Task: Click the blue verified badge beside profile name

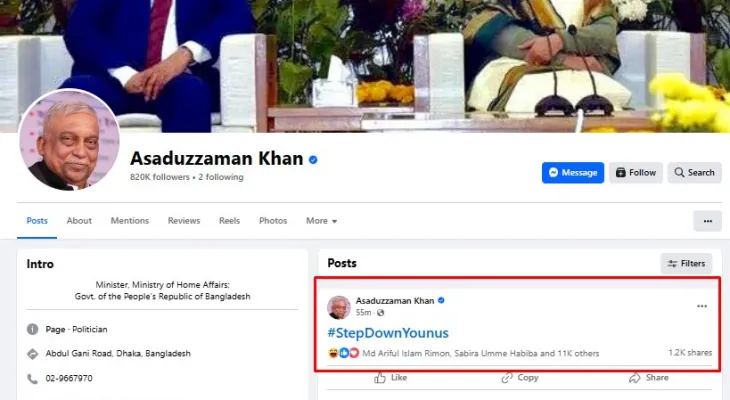Action: pos(313,160)
